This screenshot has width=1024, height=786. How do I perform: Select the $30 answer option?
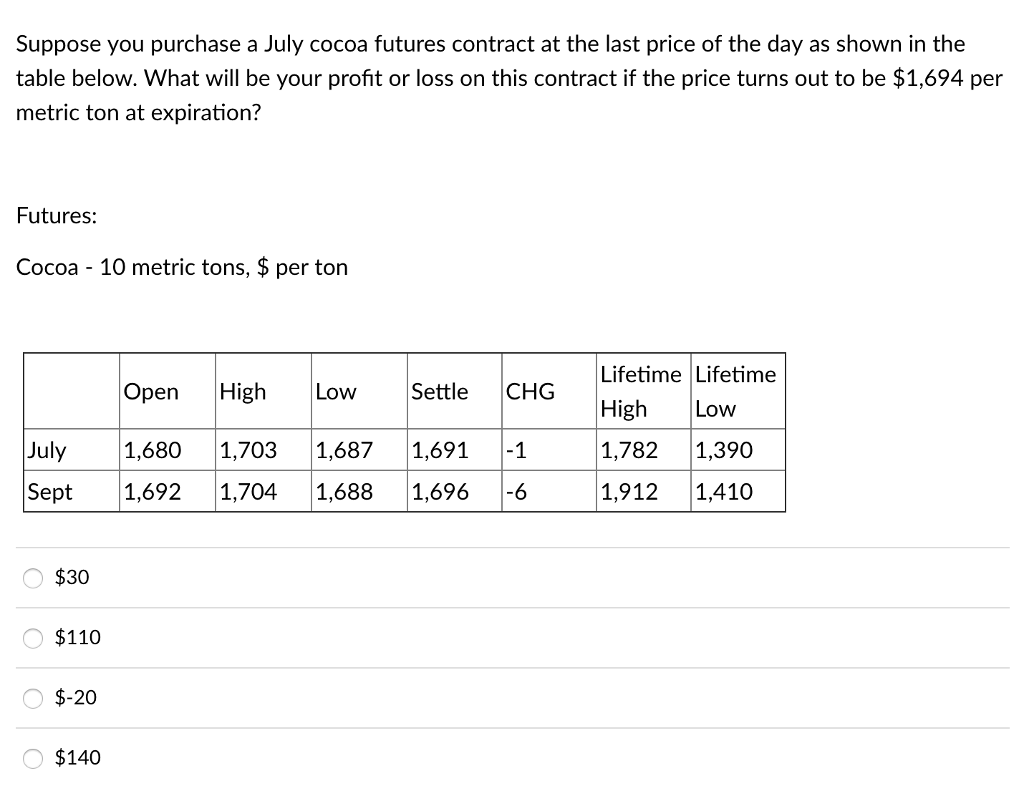click(x=33, y=577)
